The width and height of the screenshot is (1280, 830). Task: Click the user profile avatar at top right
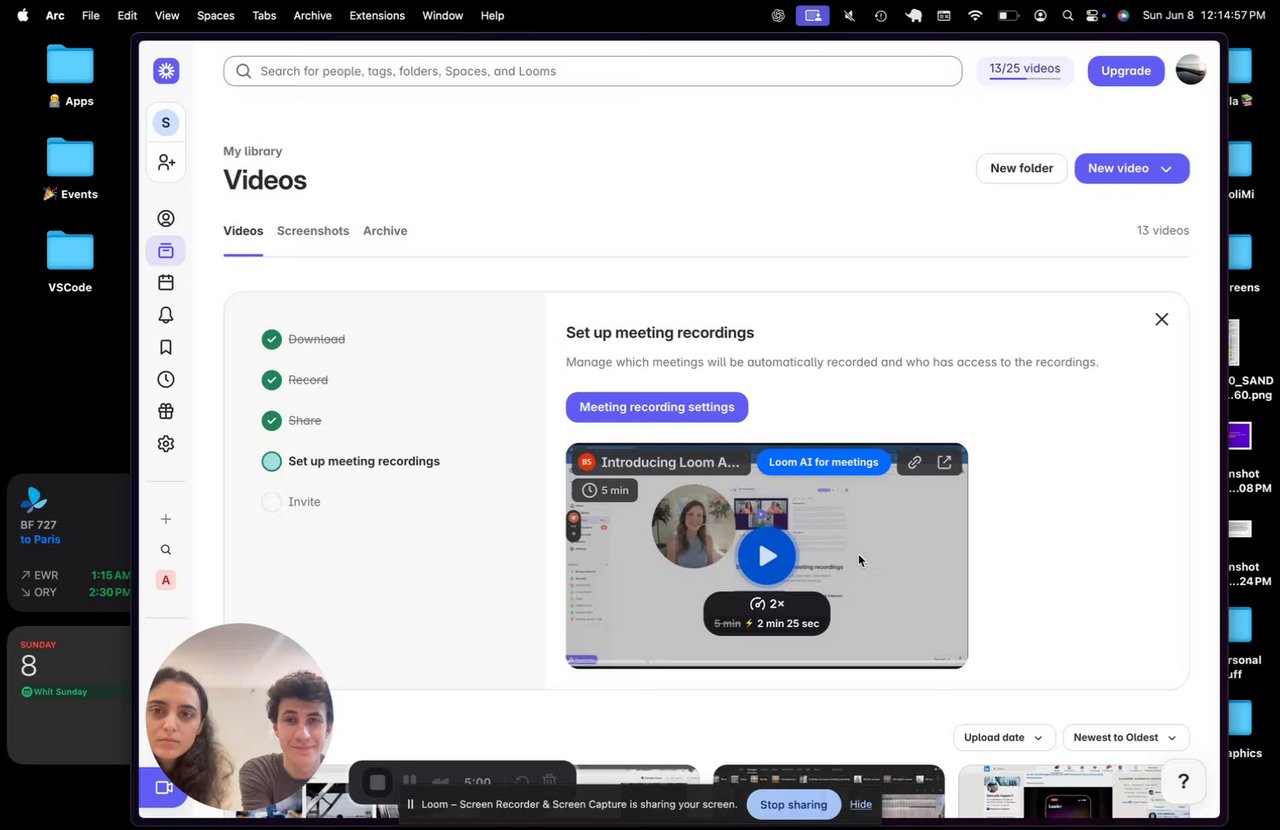pyautogui.click(x=1190, y=70)
